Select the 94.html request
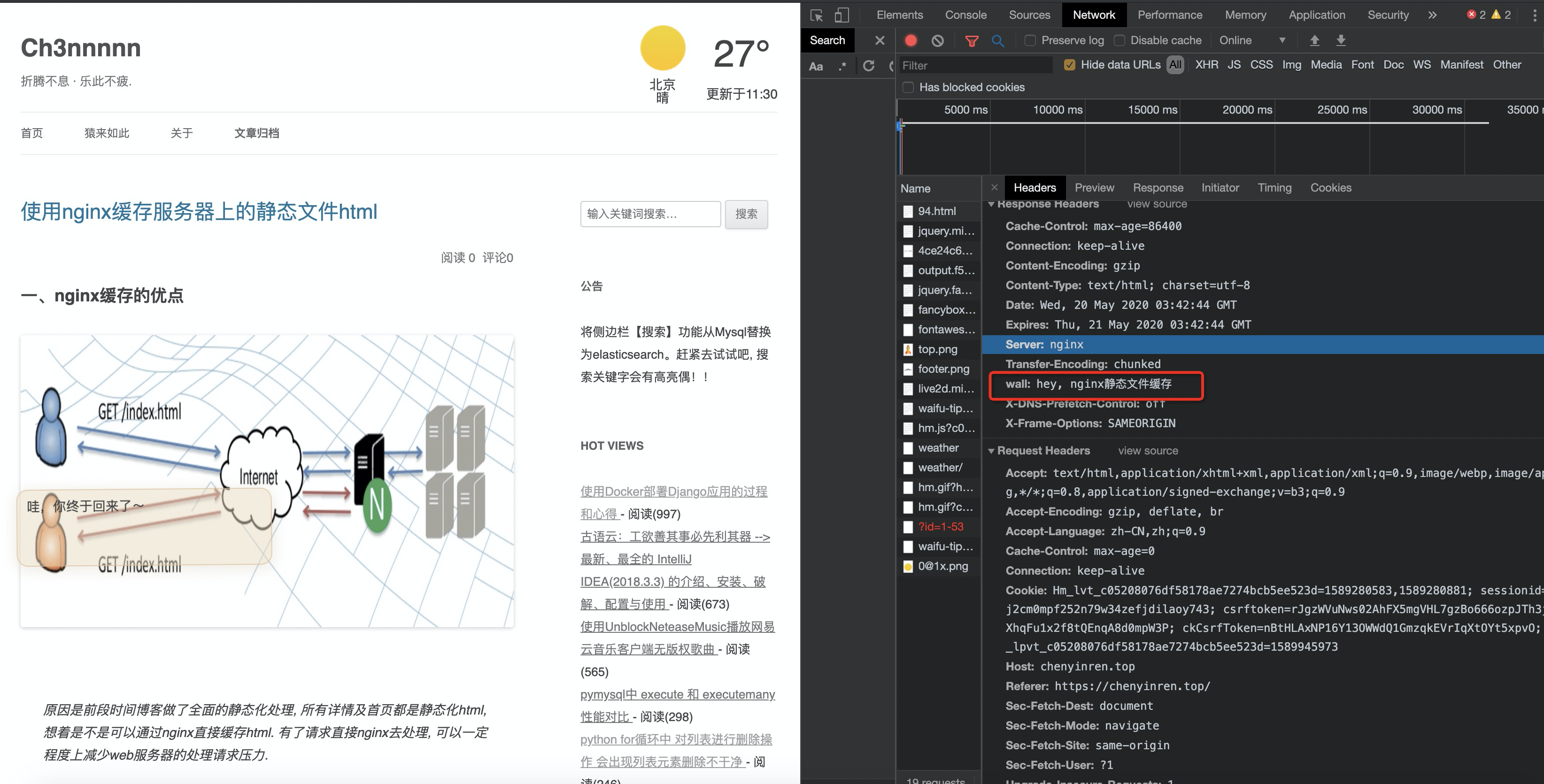 tap(939, 211)
